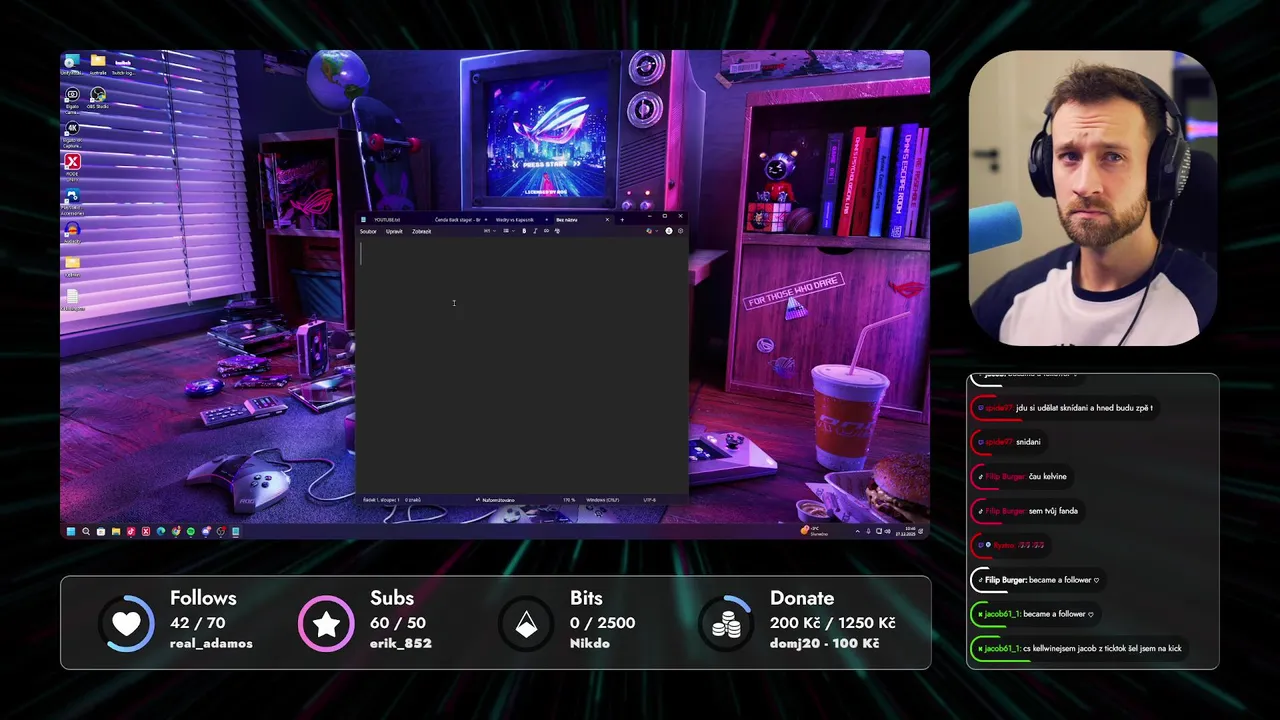This screenshot has width=1280, height=720.
Task: Click inside the Notepad text area
Action: click(522, 365)
